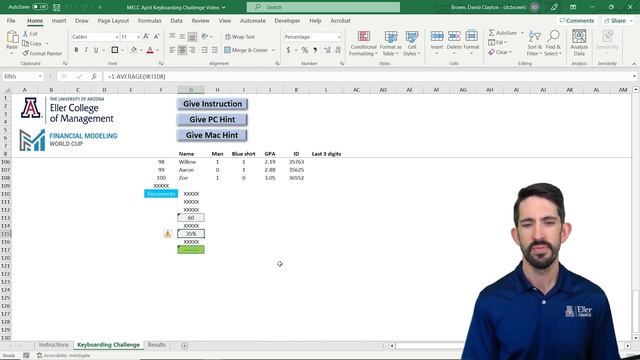Screen dimensions: 640x360
Task: Click Format cells icon
Action: coord(471,36)
